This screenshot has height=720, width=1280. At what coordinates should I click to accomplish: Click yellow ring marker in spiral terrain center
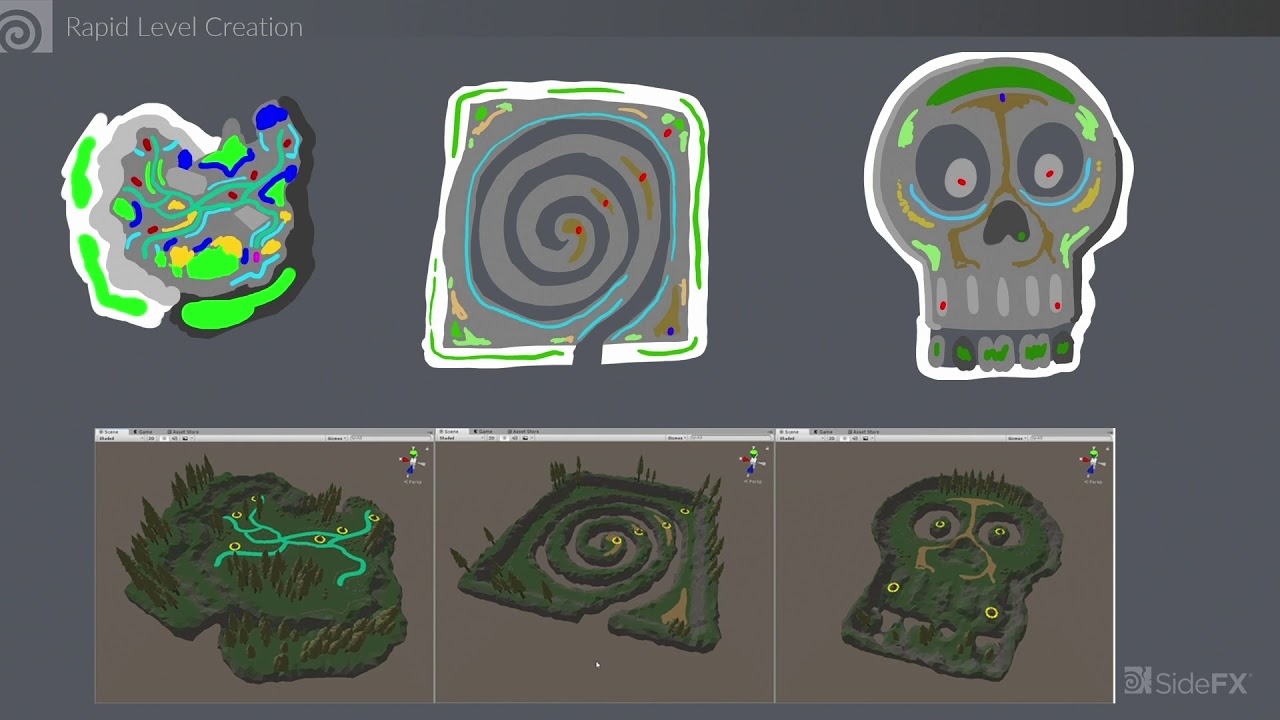point(617,541)
